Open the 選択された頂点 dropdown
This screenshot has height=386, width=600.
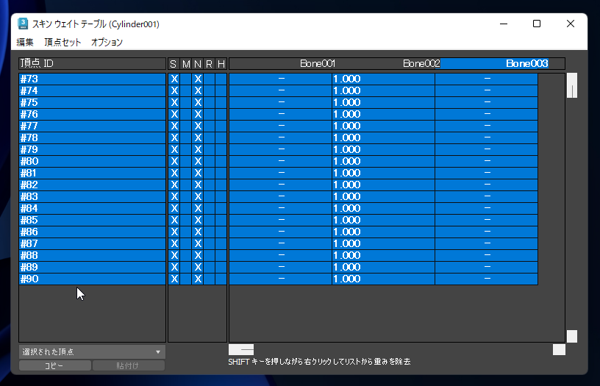[92, 352]
